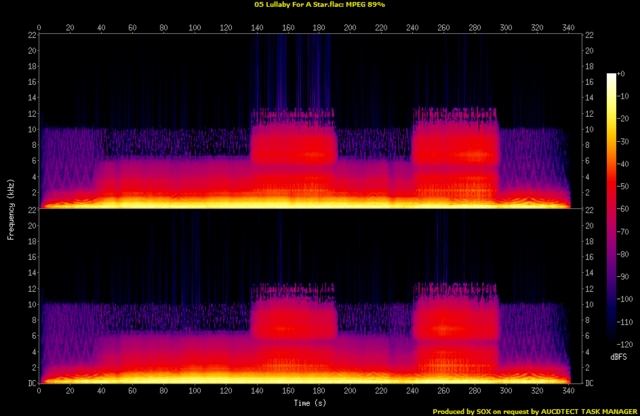The image size is (640, 416).
Task: Click the "dBFS" label under the color scale
Action: tap(618, 356)
